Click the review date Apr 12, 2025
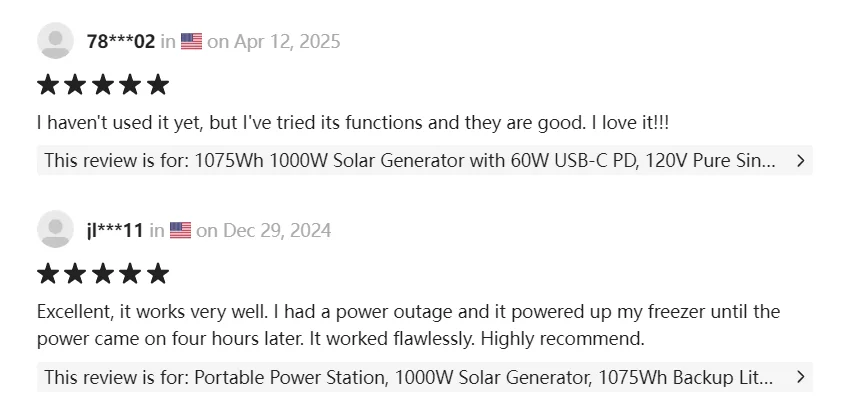 [x=287, y=42]
